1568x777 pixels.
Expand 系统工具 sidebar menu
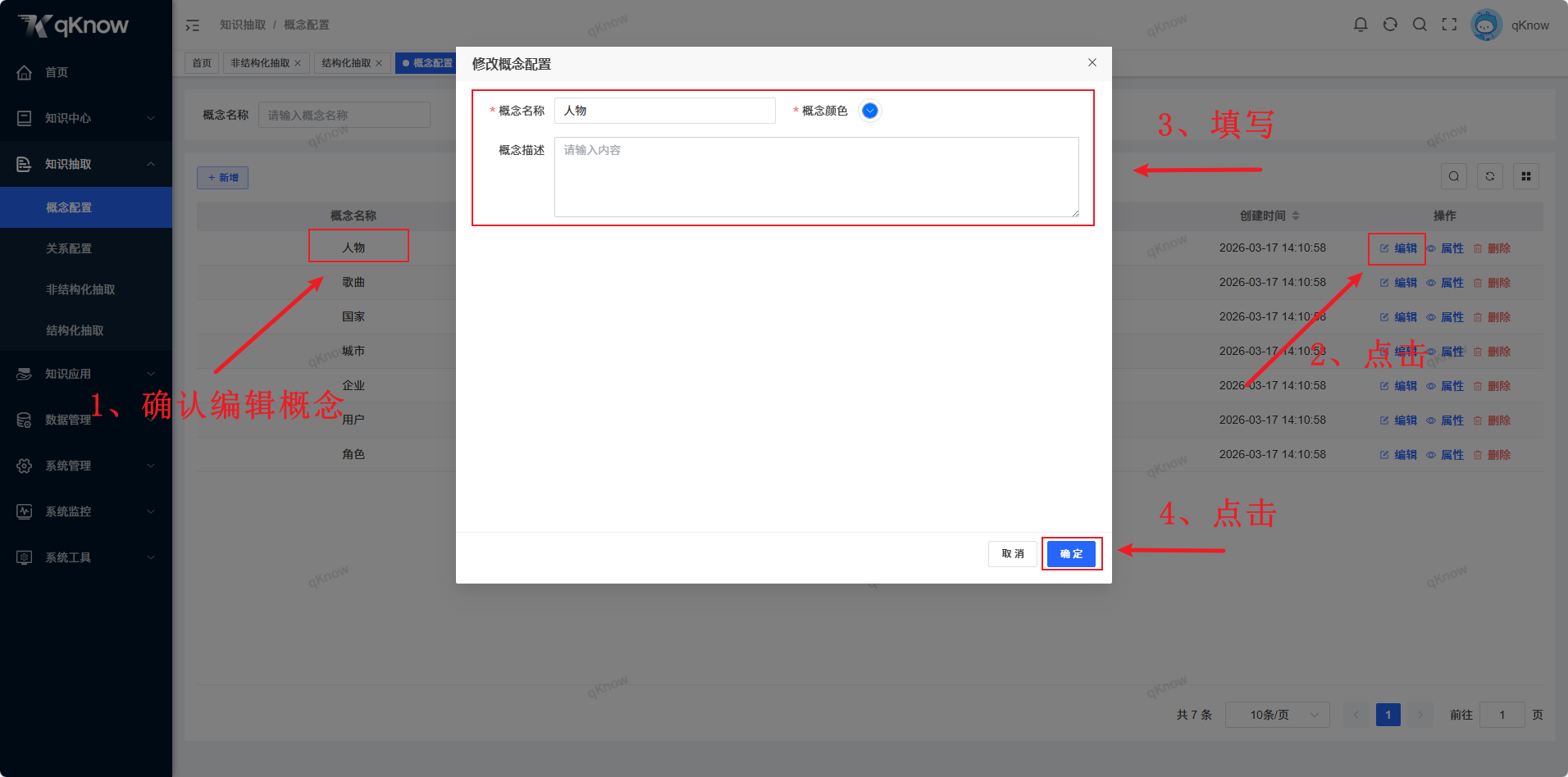point(86,557)
